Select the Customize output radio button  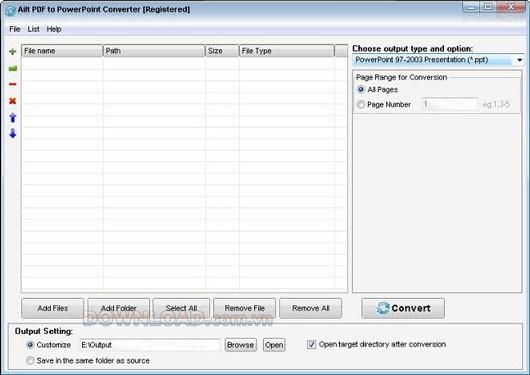pyautogui.click(x=30, y=345)
